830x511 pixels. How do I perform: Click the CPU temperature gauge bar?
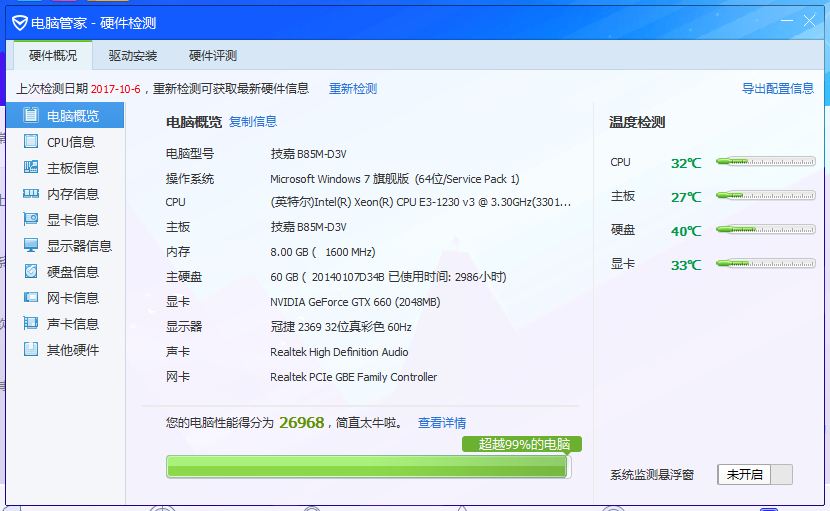[x=765, y=162]
